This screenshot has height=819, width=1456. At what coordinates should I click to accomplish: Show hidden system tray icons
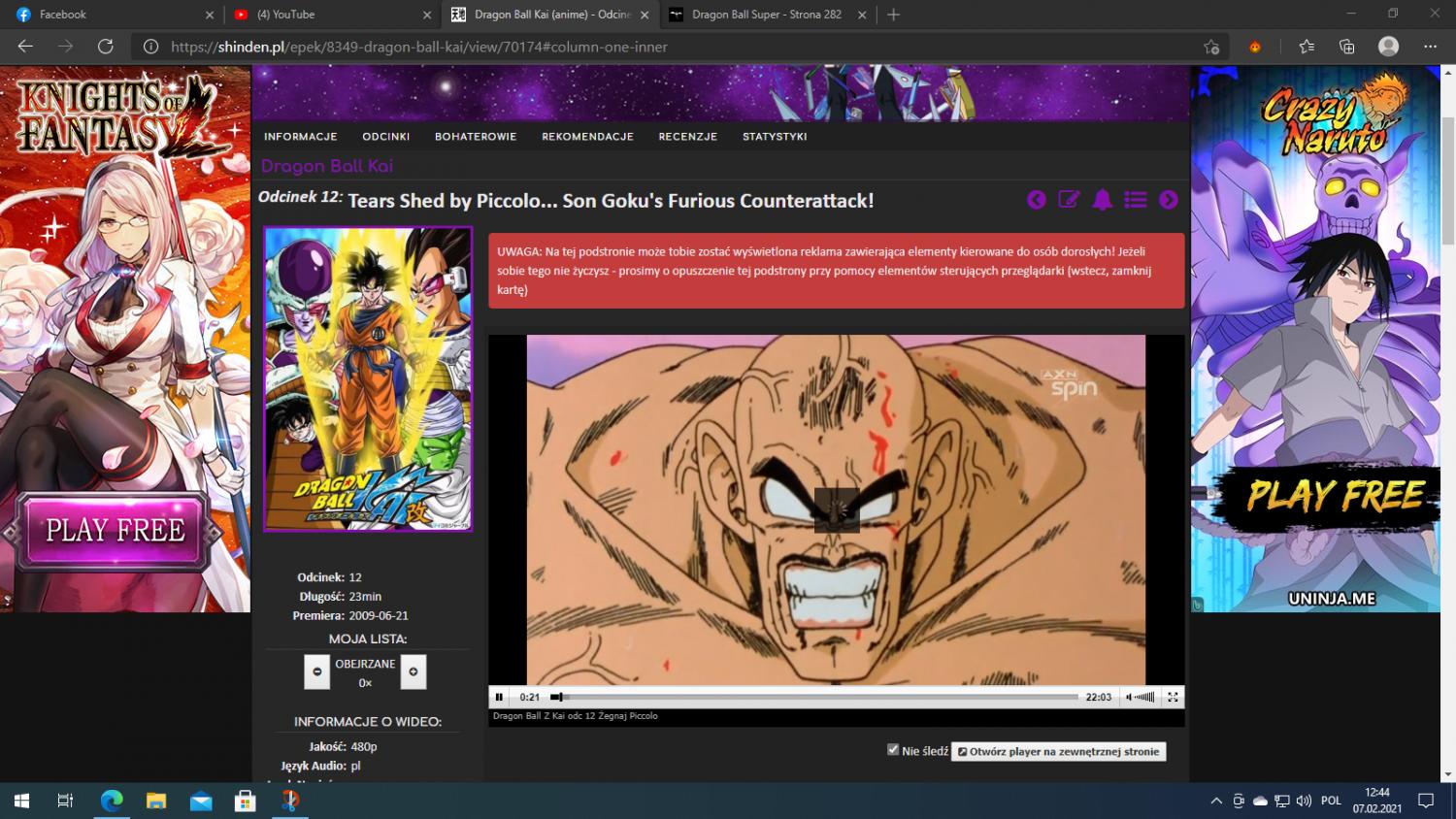pyautogui.click(x=1216, y=801)
